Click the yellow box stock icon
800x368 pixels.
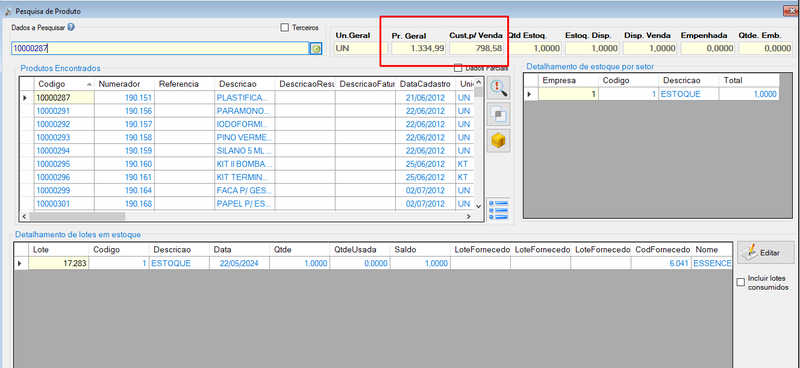click(497, 141)
